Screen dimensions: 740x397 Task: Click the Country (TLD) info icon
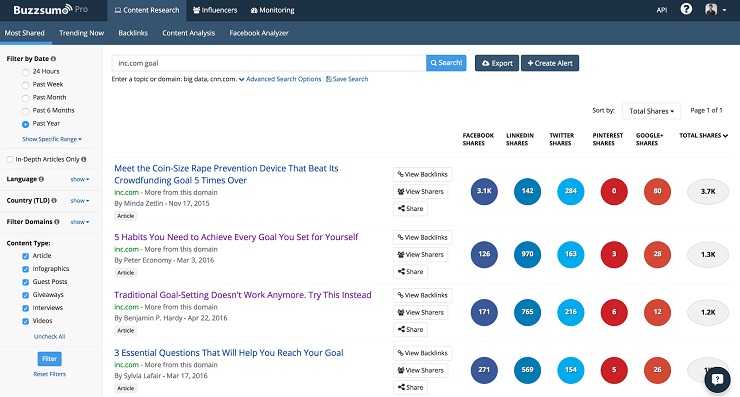(x=54, y=201)
